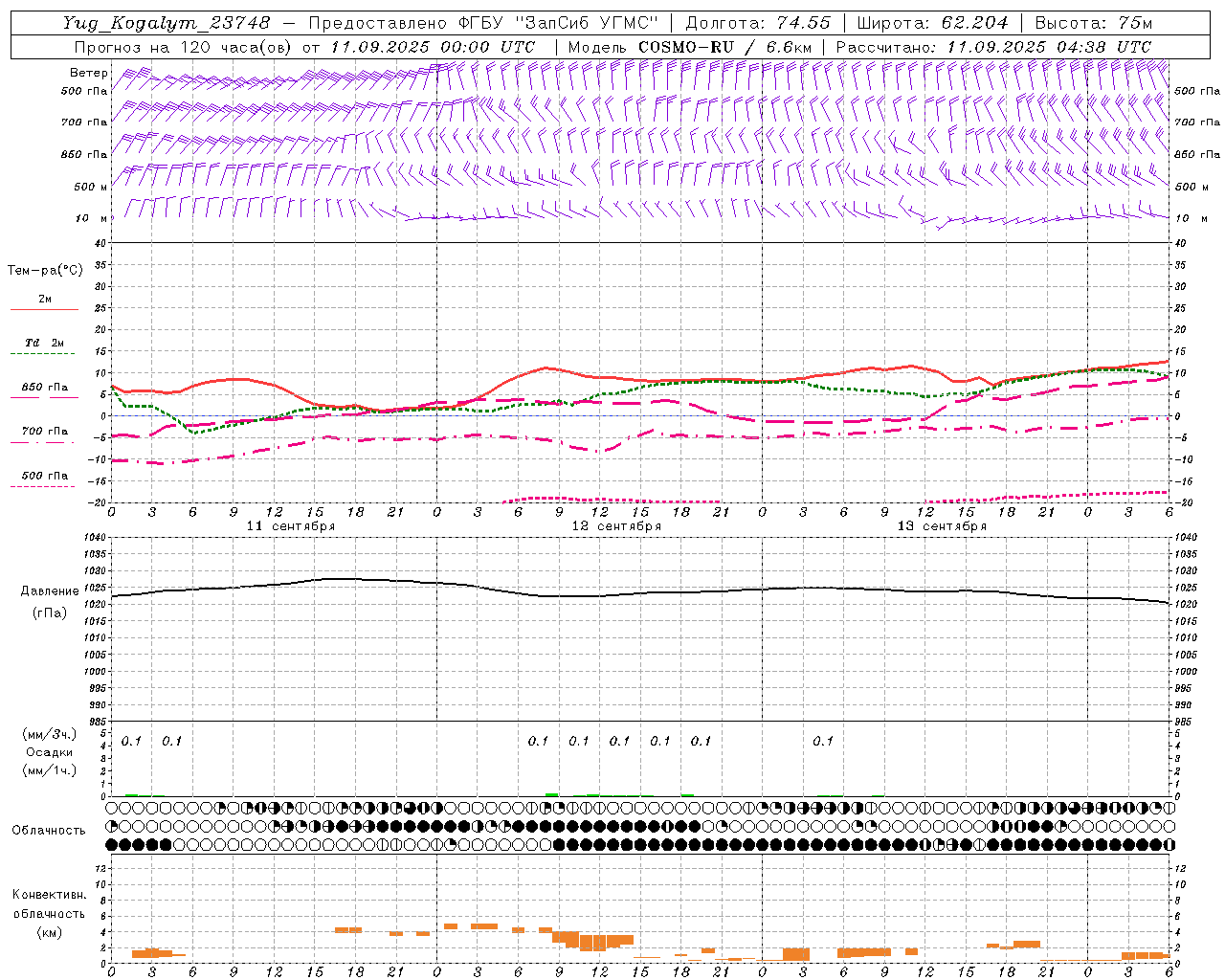
Task: Click the 500 м wind level label on left
Action: coord(91,187)
